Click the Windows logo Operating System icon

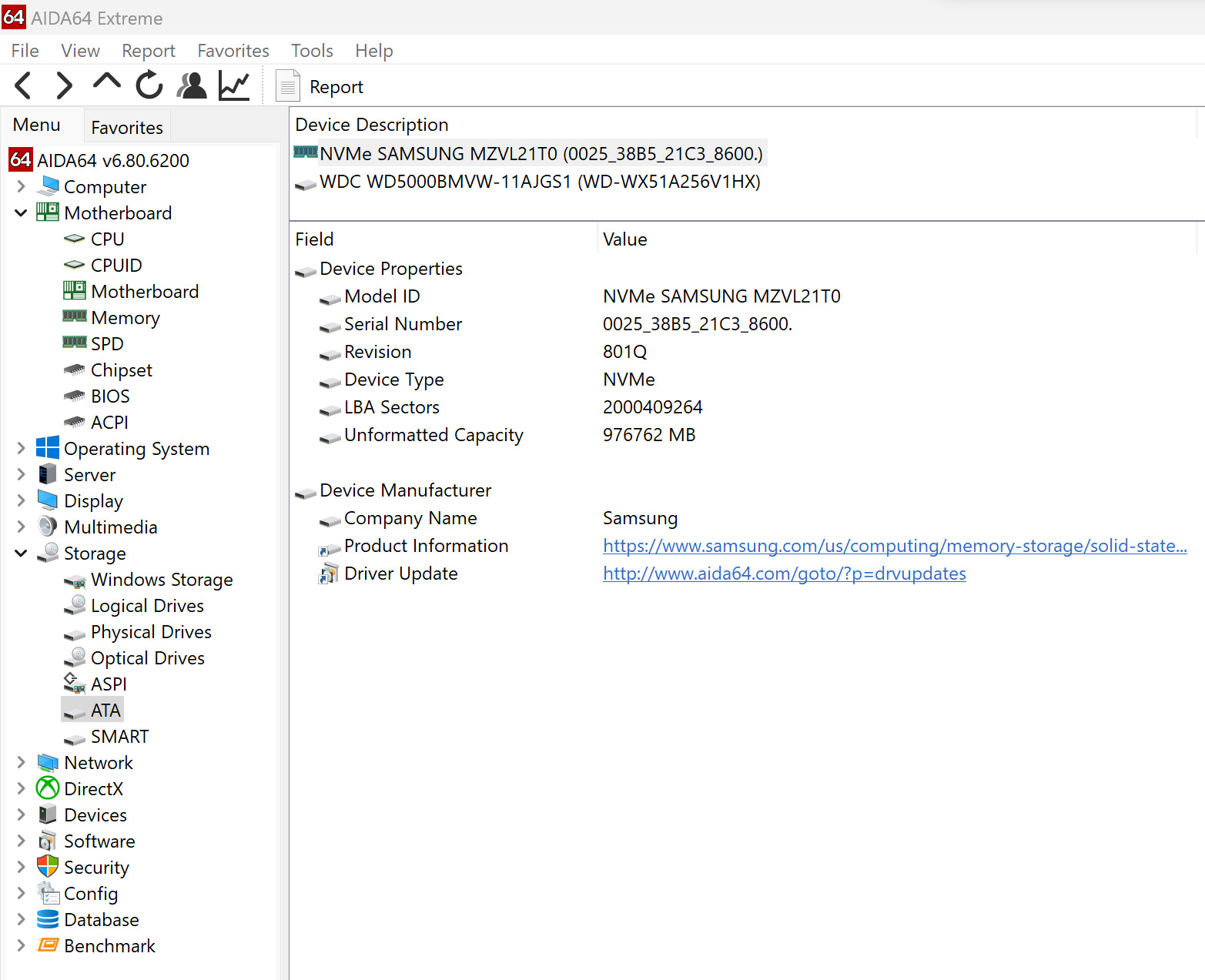coord(48,448)
